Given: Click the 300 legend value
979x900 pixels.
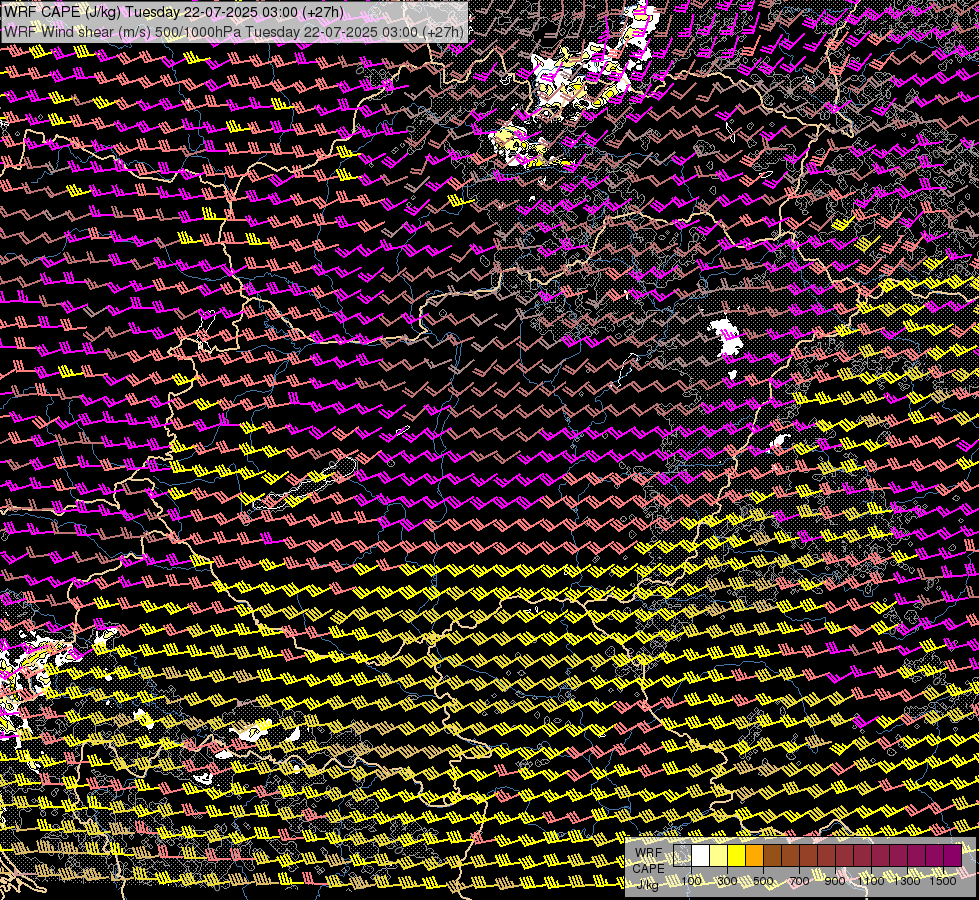Looking at the screenshot, I should 727,881.
